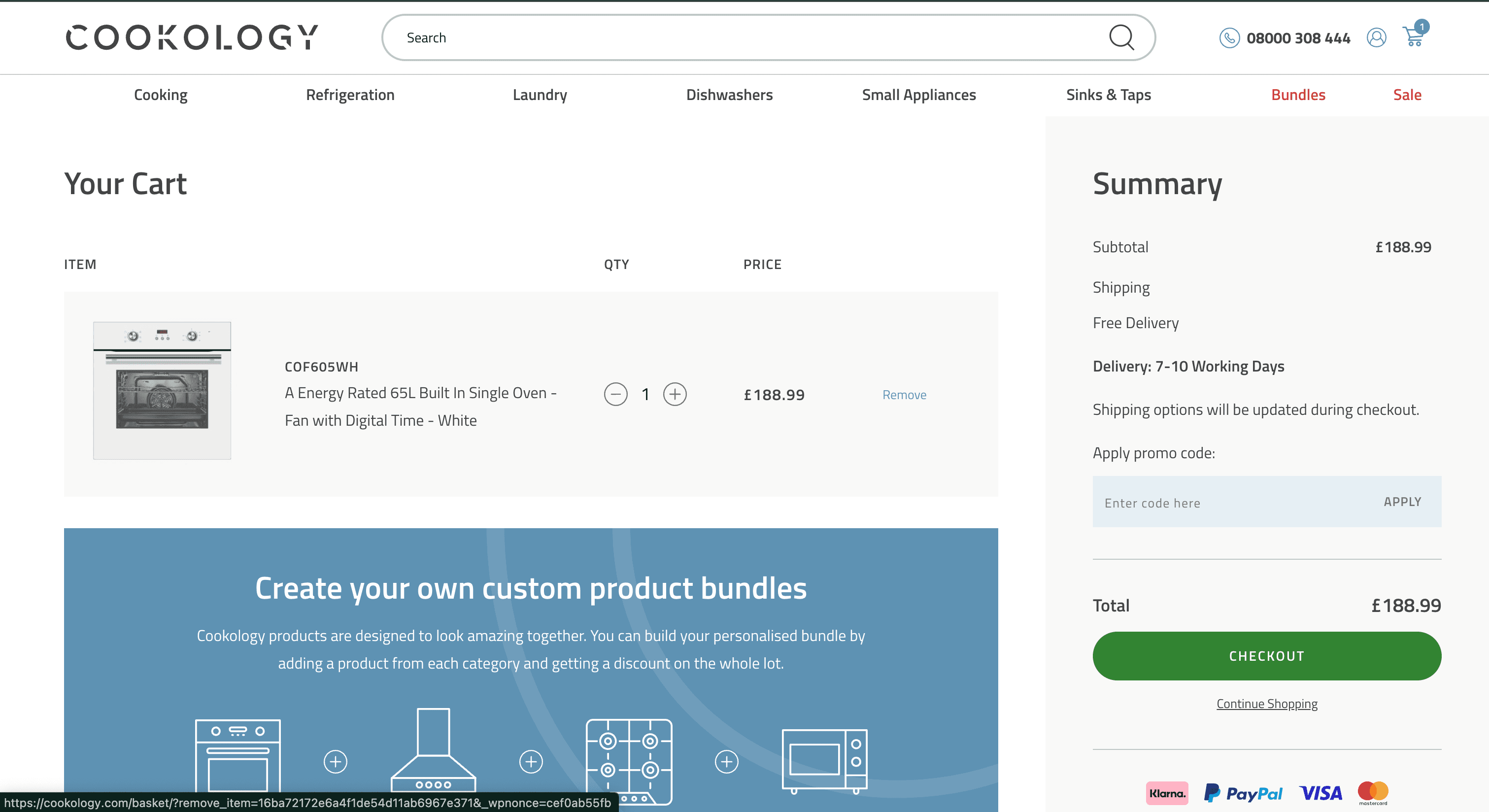Open the COF605WH oven product thumbnail
This screenshot has height=812, width=1489.
point(162,391)
